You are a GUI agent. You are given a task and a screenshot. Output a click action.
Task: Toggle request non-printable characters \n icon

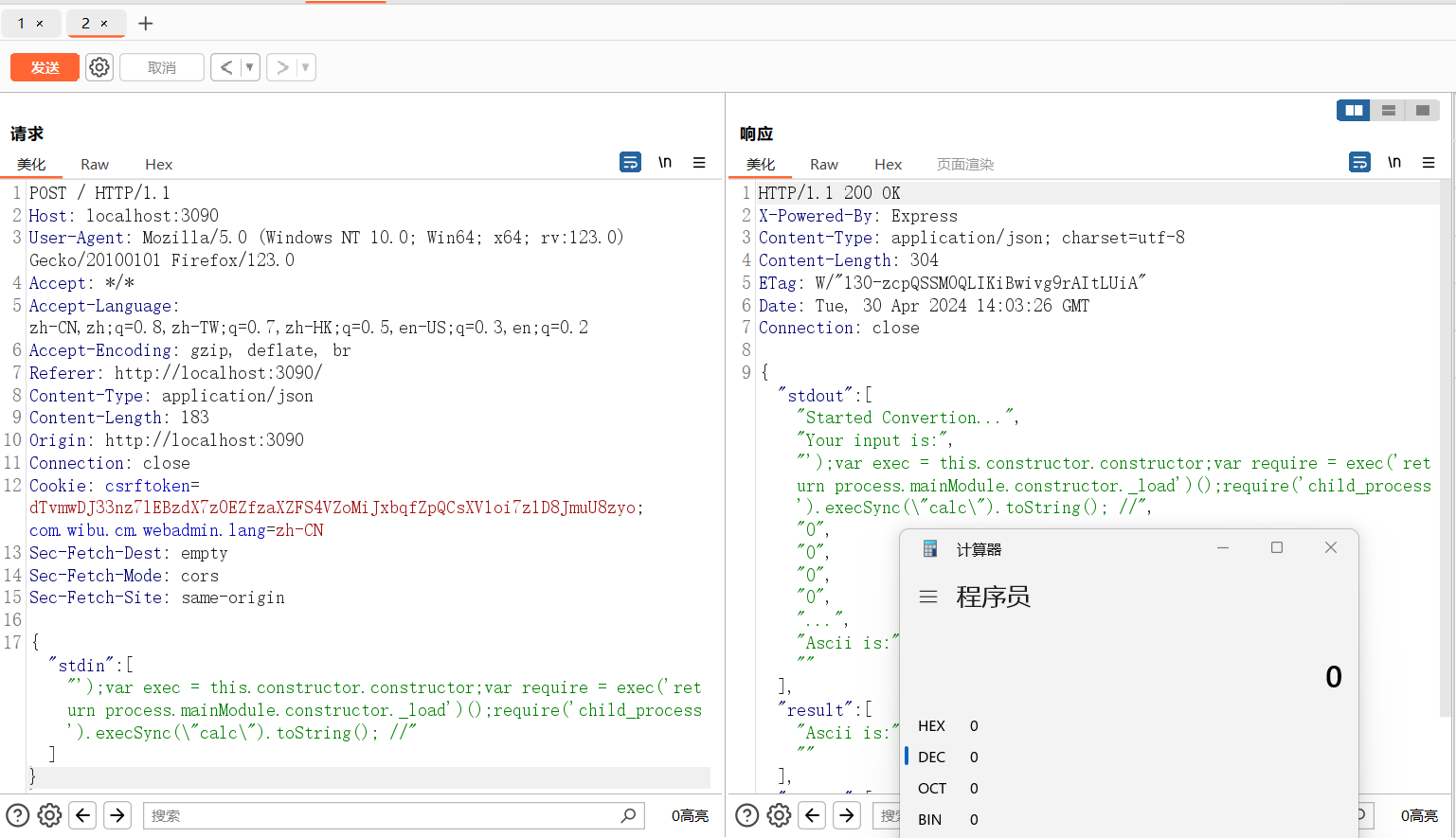tap(665, 162)
